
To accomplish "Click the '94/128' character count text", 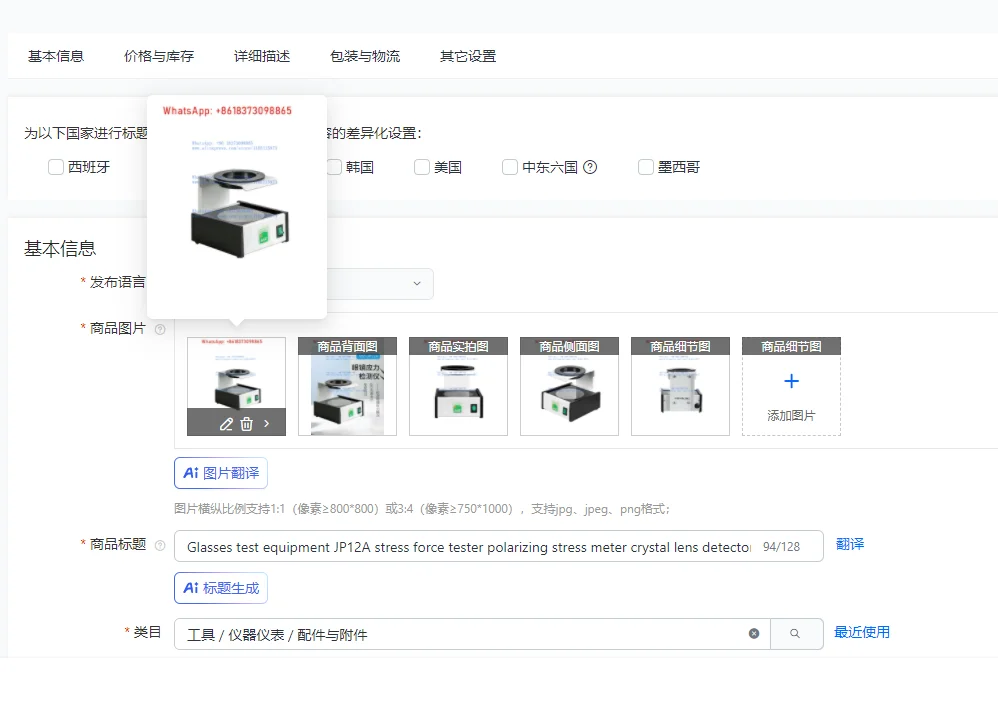I will tap(781, 546).
